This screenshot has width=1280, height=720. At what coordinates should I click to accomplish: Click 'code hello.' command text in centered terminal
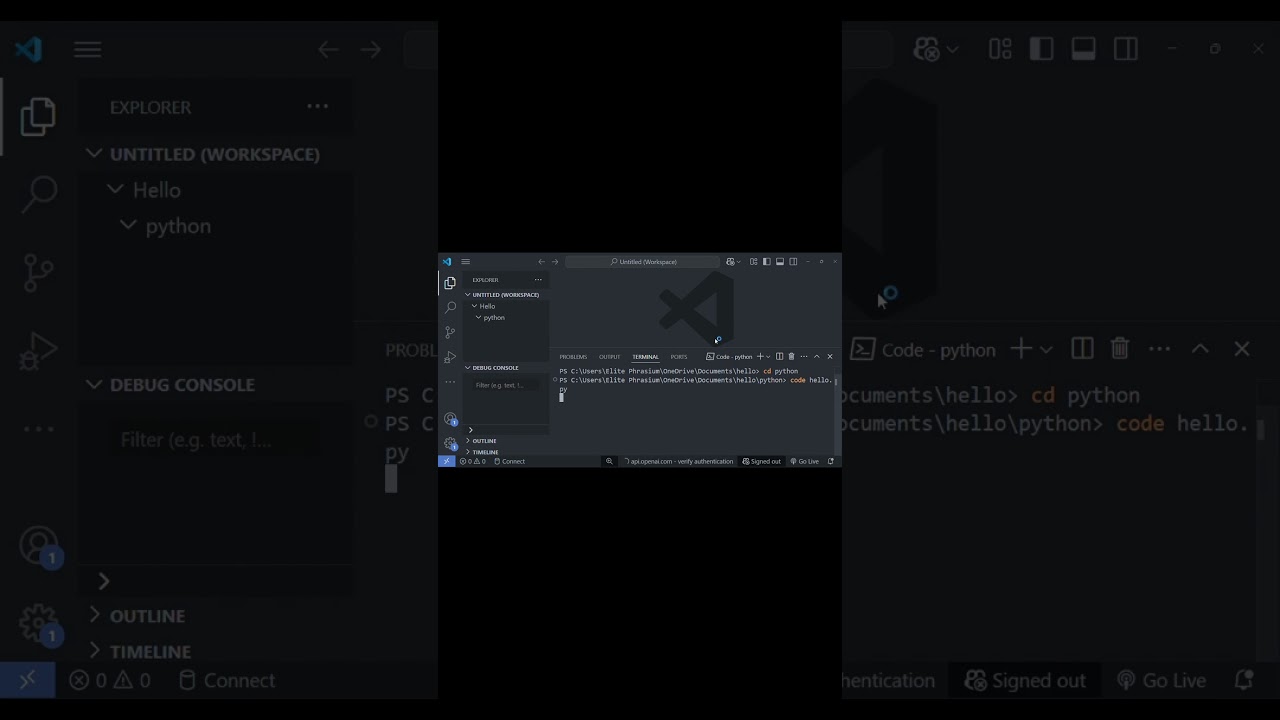tap(812, 380)
